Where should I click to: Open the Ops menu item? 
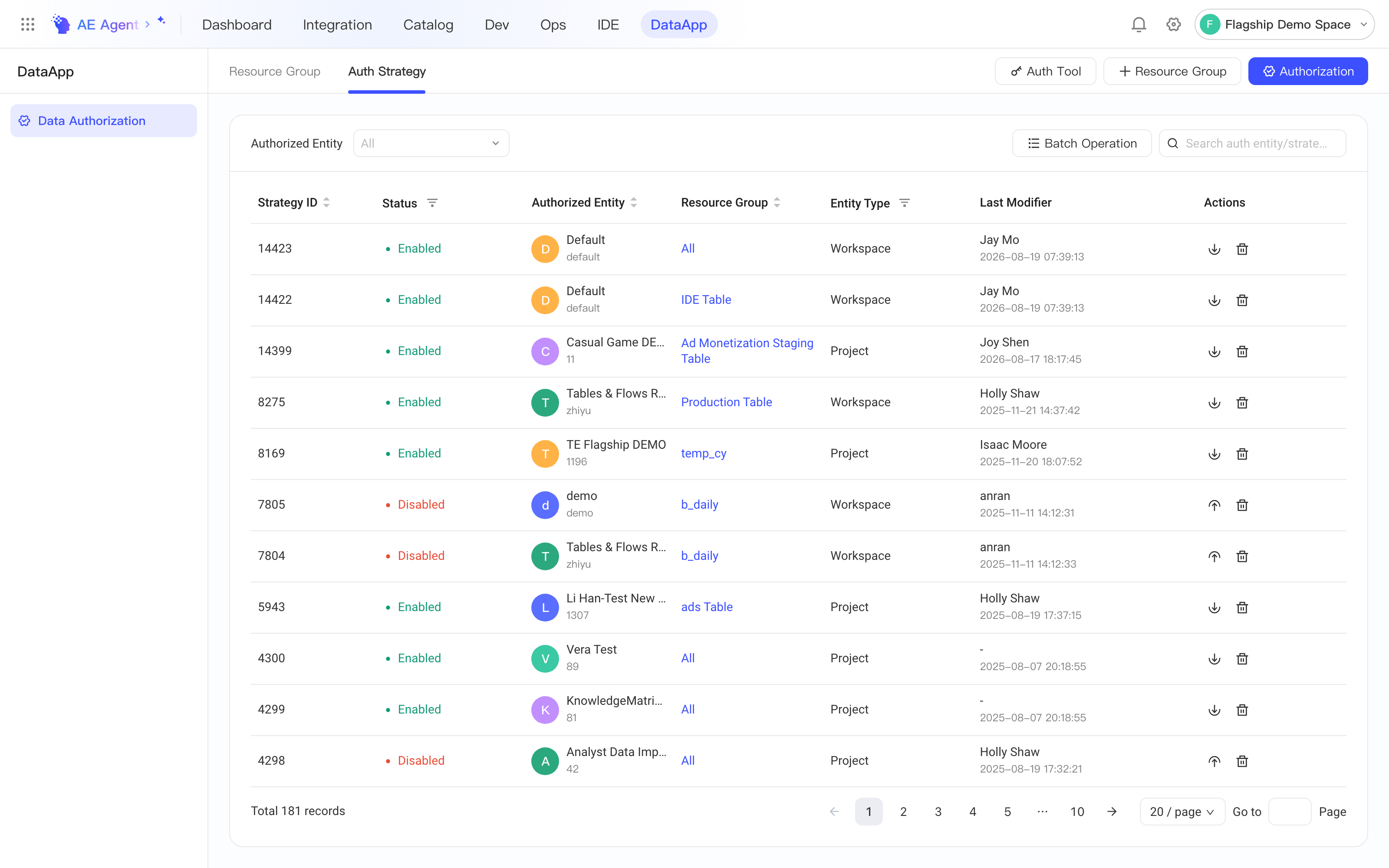(x=553, y=24)
